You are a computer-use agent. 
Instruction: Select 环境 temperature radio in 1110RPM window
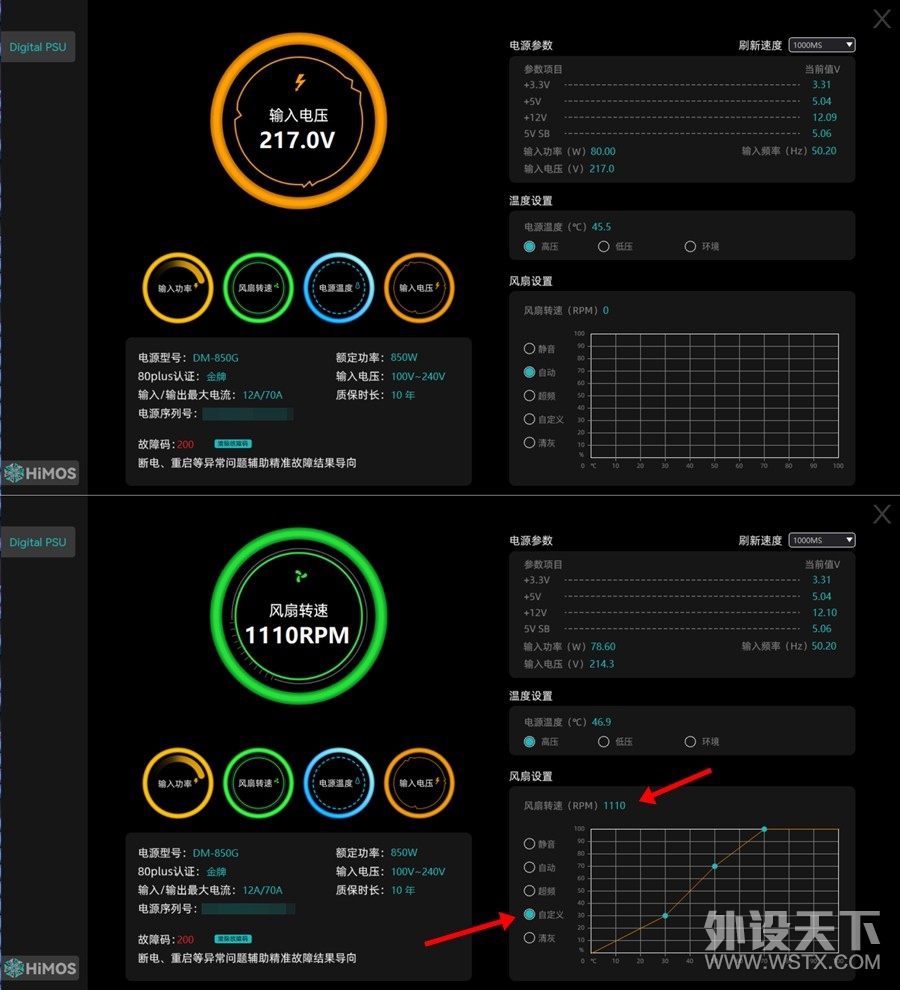690,741
